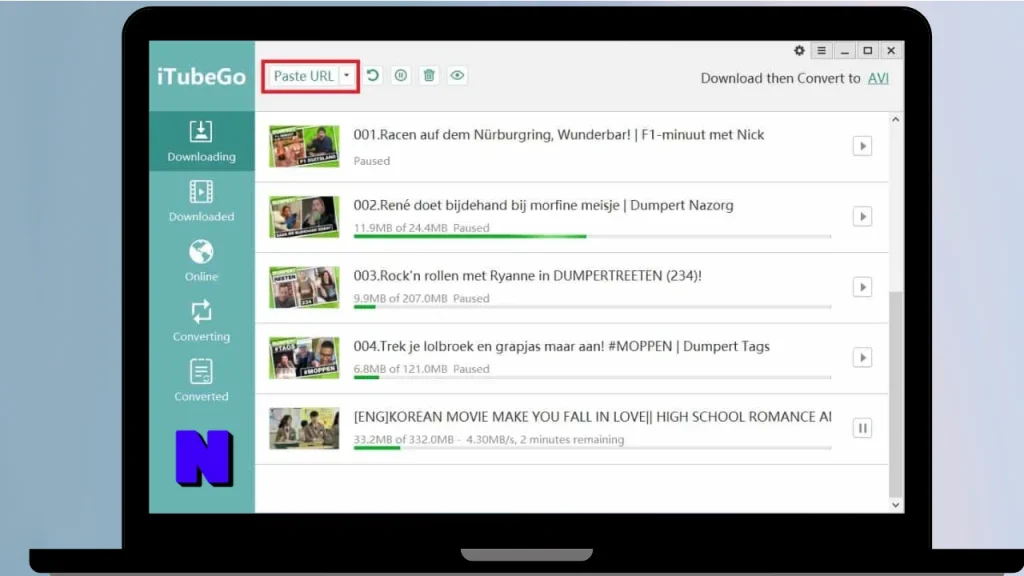Close the iTubeGo window
The image size is (1024, 576).
[891, 50]
